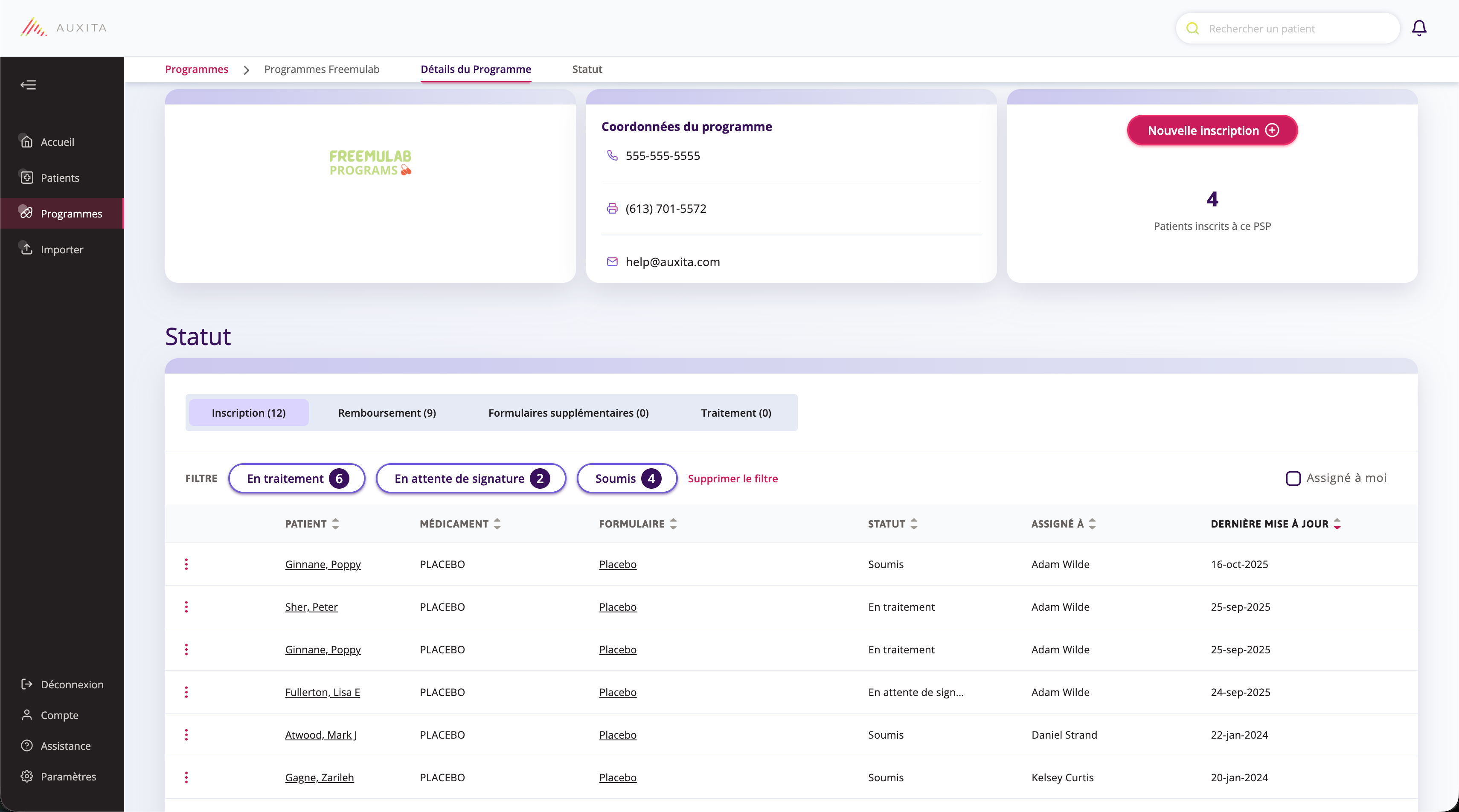Image resolution: width=1459 pixels, height=812 pixels.
Task: Collapse the sidebar with the menu icon
Action: (28, 85)
